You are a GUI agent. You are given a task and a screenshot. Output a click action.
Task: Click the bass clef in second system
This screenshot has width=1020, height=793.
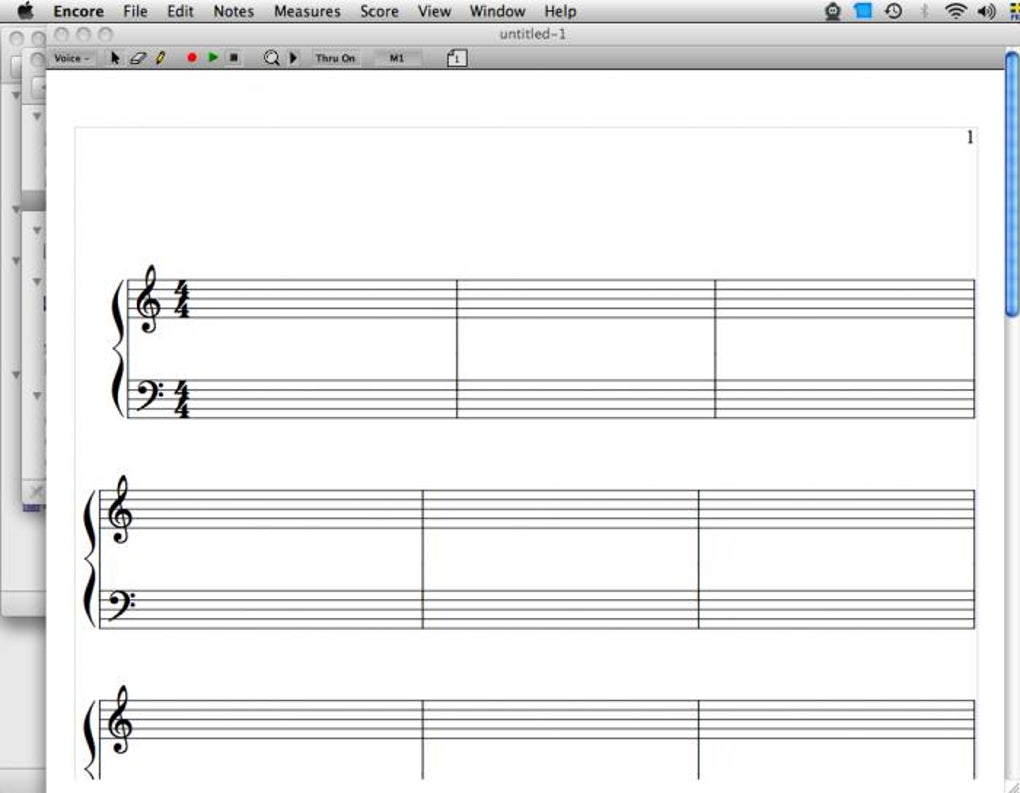pyautogui.click(x=122, y=605)
